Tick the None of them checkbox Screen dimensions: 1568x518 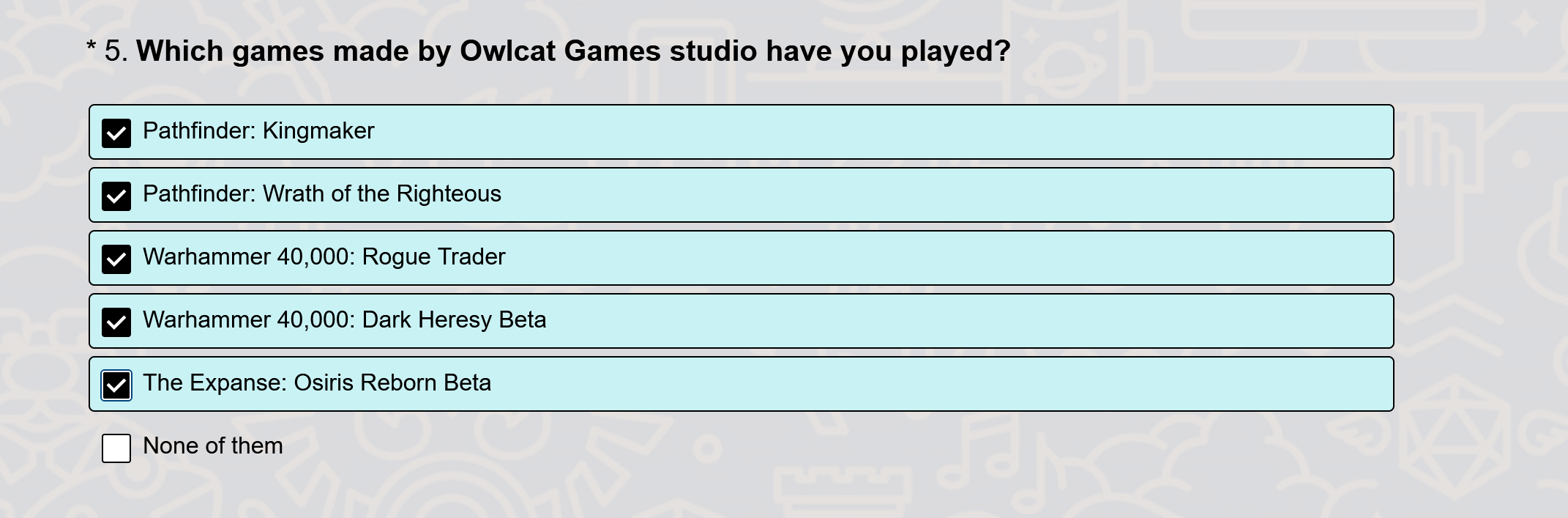click(x=116, y=448)
